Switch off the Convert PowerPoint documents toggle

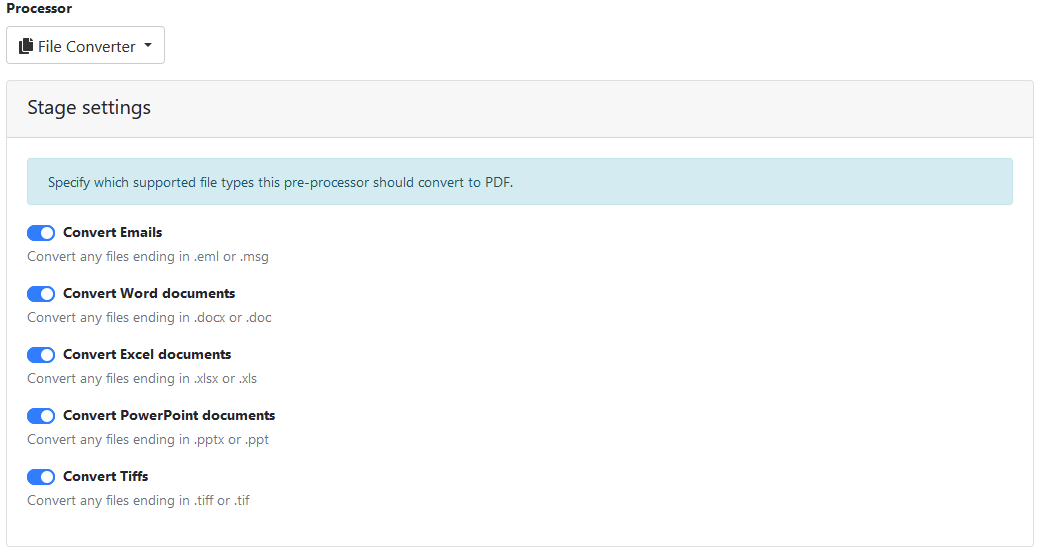point(41,416)
